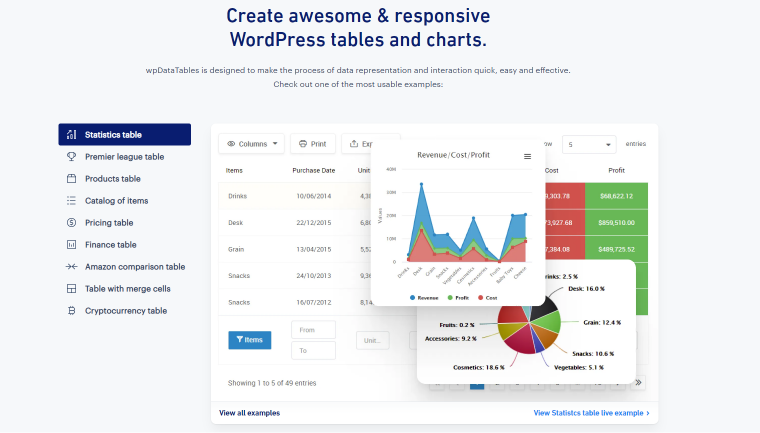Click the arrows icon for Amazon comparison table
Screen dimensions: 760x433
click(71, 267)
